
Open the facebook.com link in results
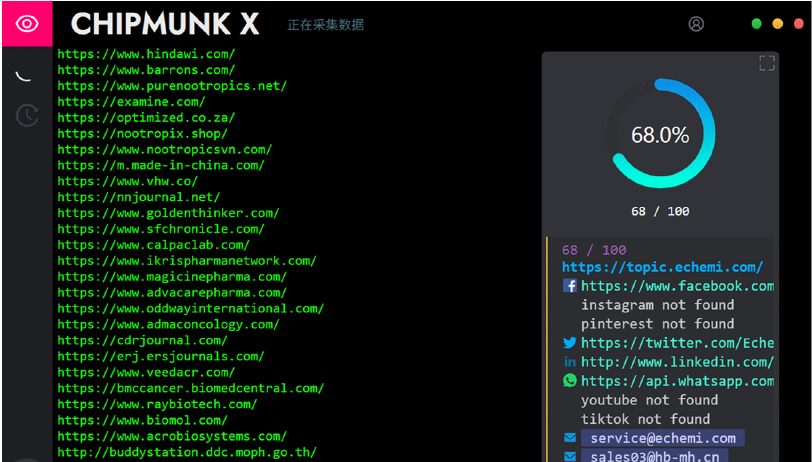tap(677, 286)
